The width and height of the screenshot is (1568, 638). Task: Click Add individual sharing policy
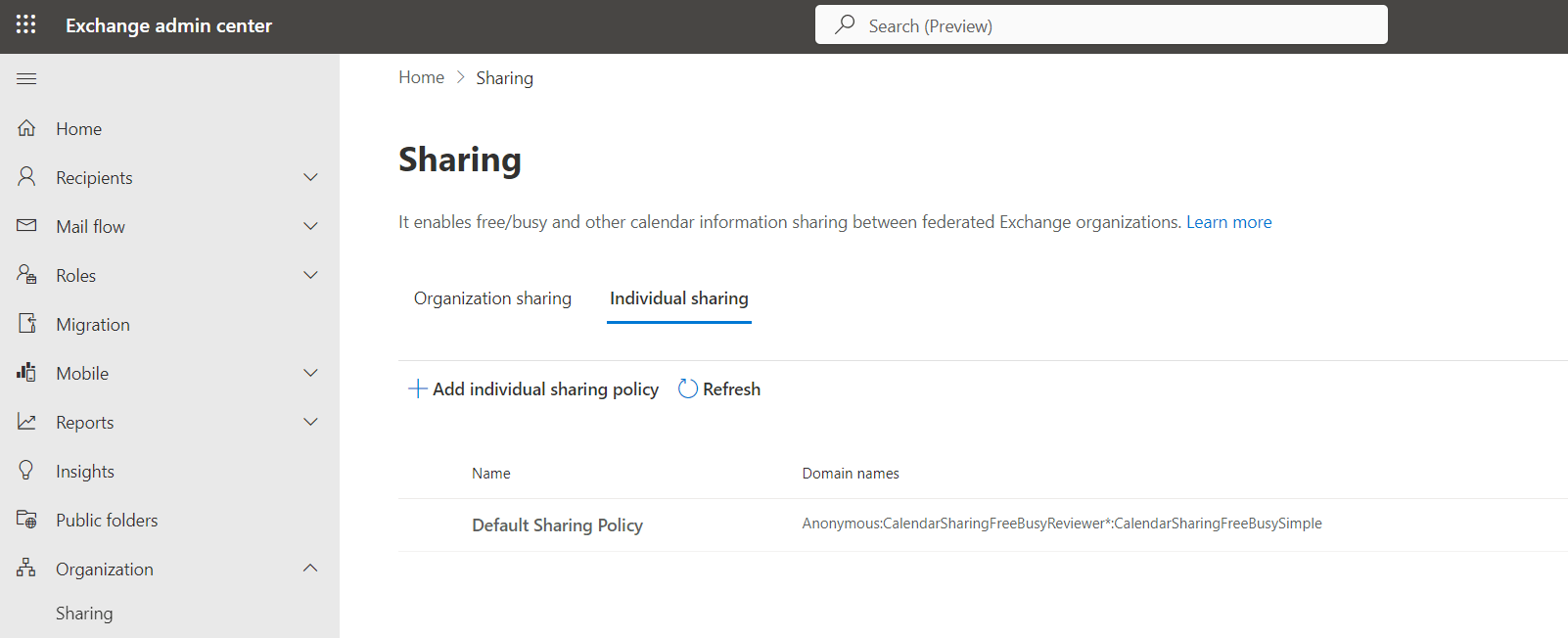pyautogui.click(x=533, y=388)
